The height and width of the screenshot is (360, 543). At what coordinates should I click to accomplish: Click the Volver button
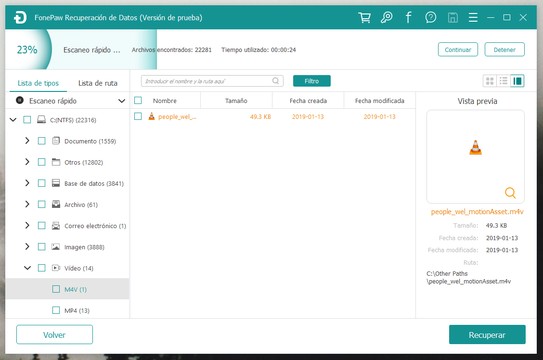point(54,335)
